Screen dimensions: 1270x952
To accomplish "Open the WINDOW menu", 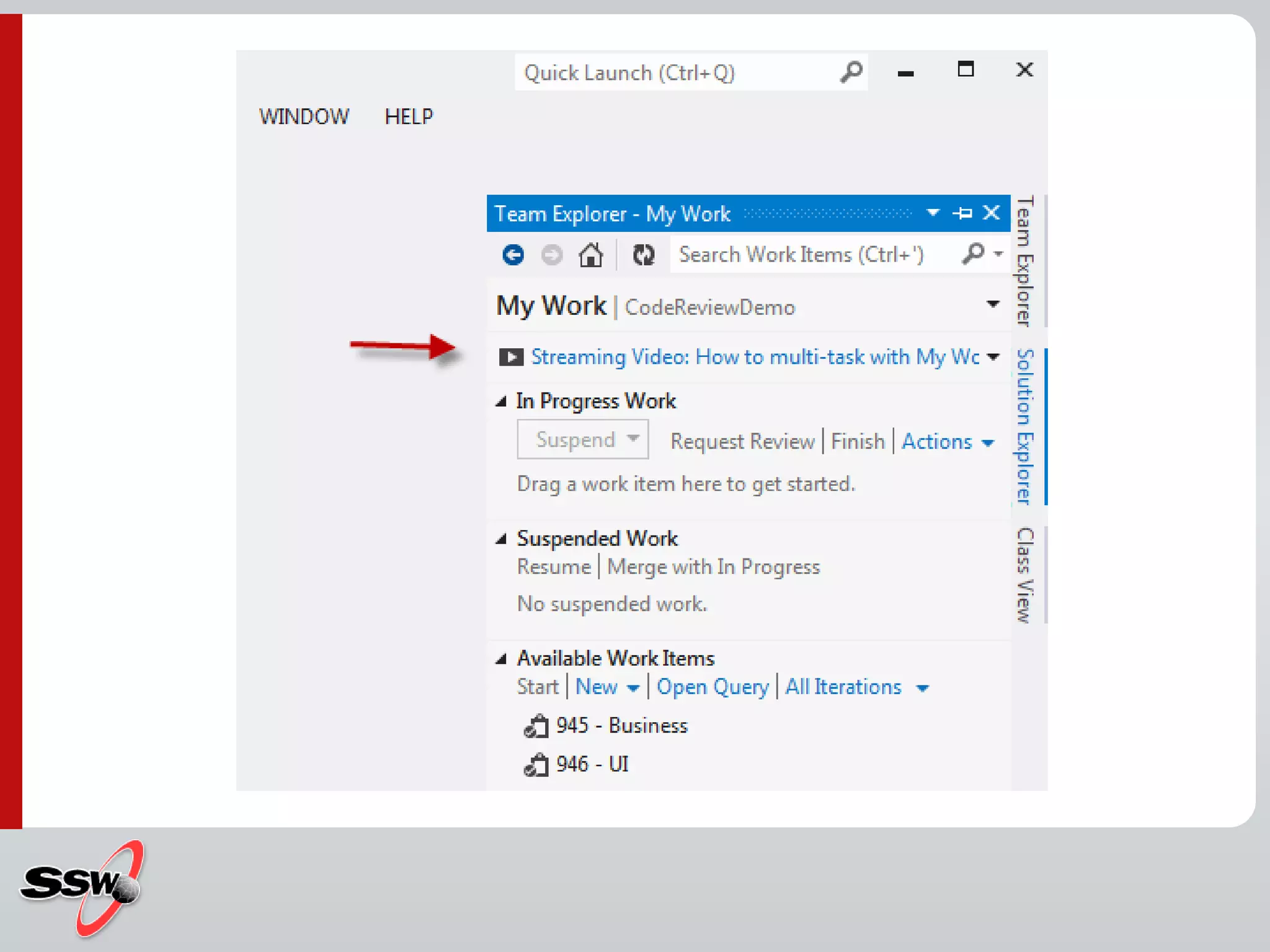I will pyautogui.click(x=304, y=117).
